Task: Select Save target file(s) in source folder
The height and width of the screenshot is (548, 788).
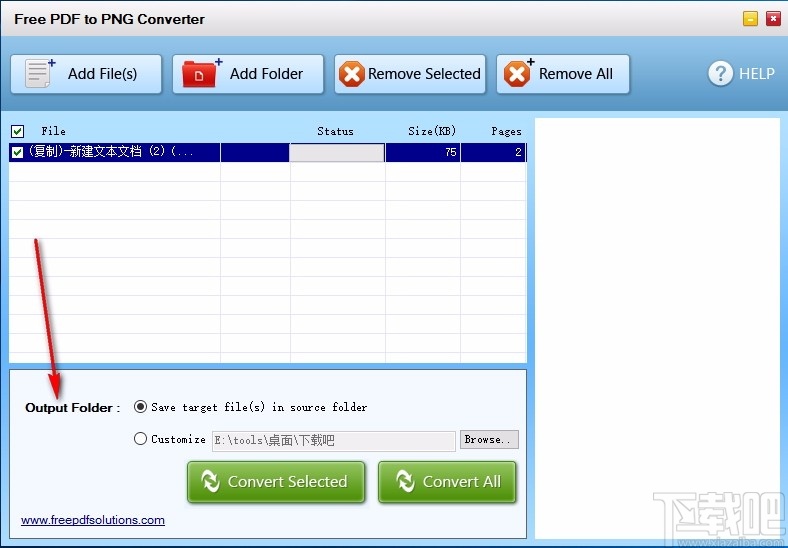Action: point(140,407)
